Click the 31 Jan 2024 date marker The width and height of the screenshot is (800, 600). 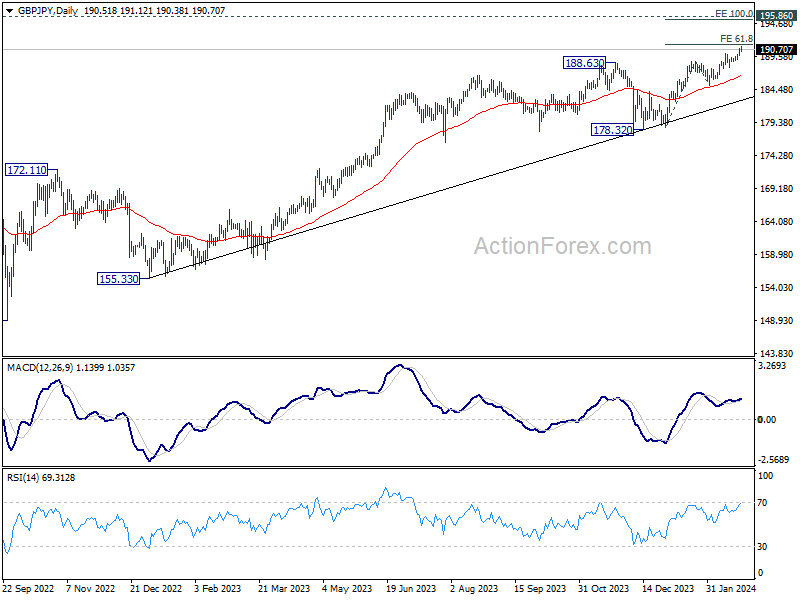click(x=731, y=588)
